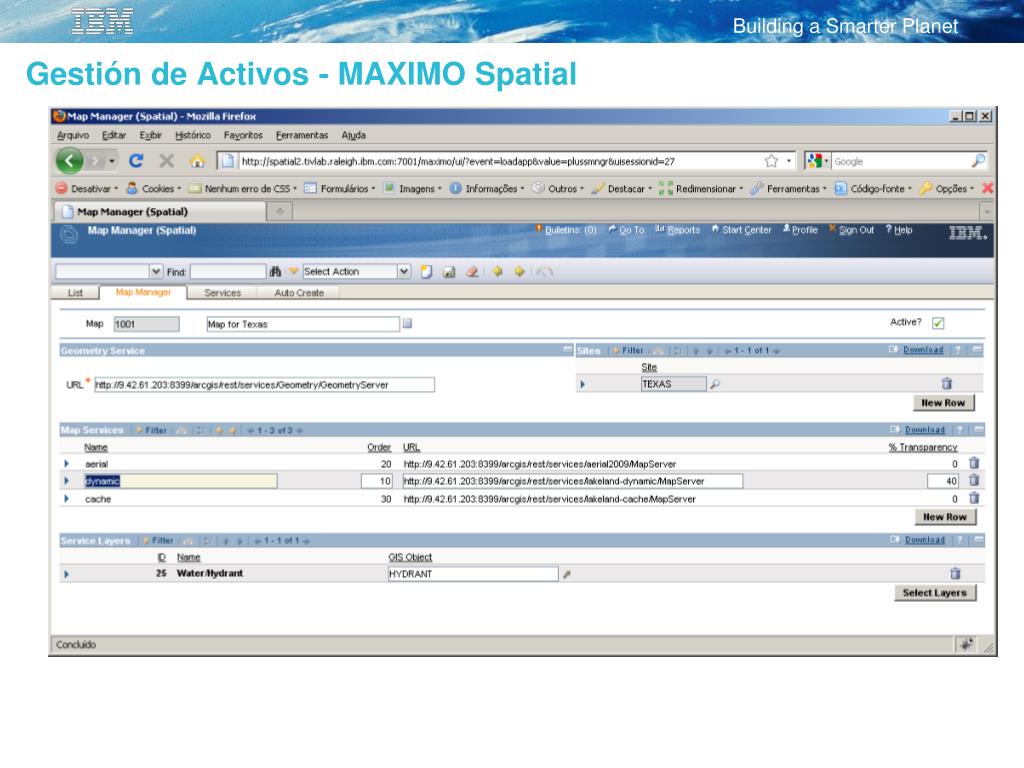
Task: Click New Row button under Sites
Action: click(943, 403)
